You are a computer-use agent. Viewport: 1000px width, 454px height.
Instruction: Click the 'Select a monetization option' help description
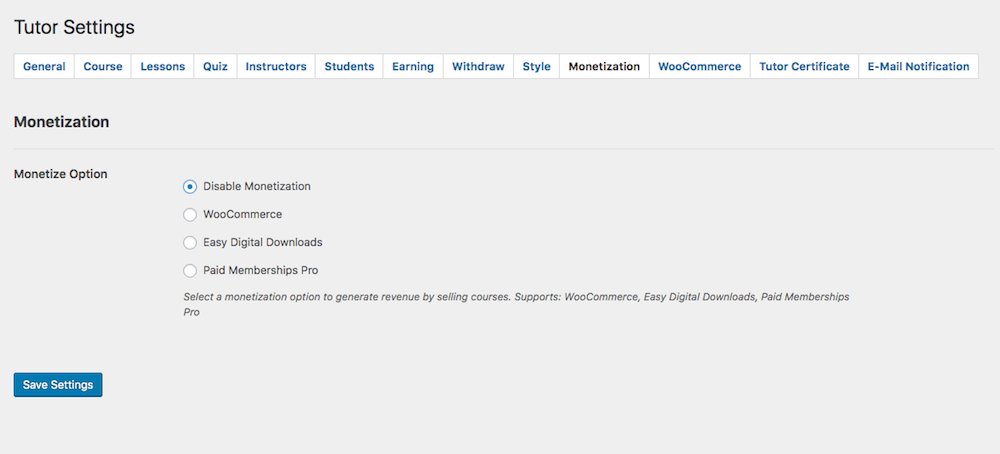516,305
